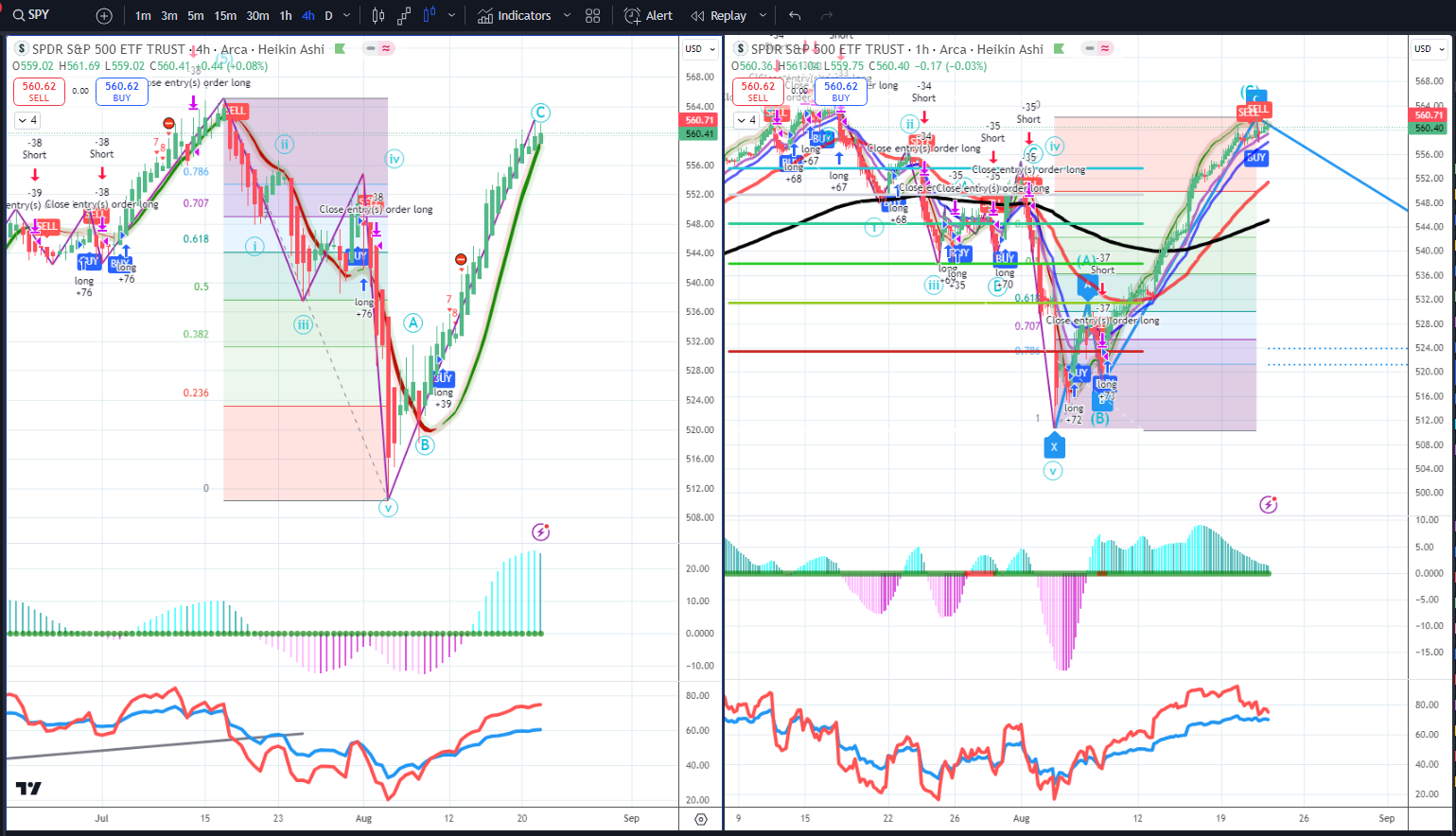Image resolution: width=1456 pixels, height=836 pixels.
Task: Select the 30m timeframe
Action: point(257,16)
